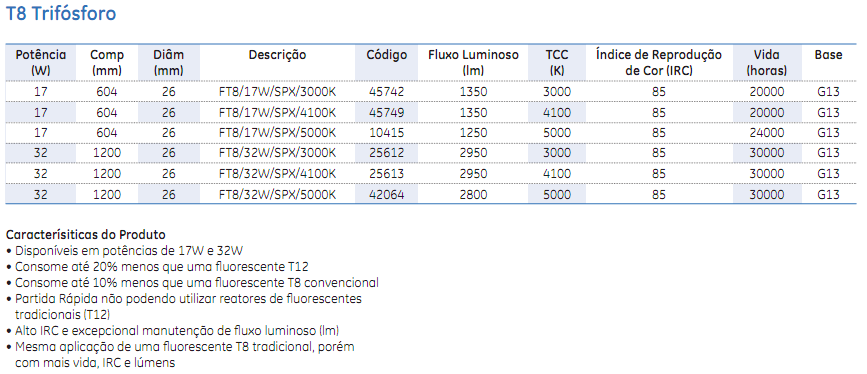Viewport: 867px width, 374px height.
Task: Select description FT8/32W/SPX/4100K
Action: click(x=277, y=174)
